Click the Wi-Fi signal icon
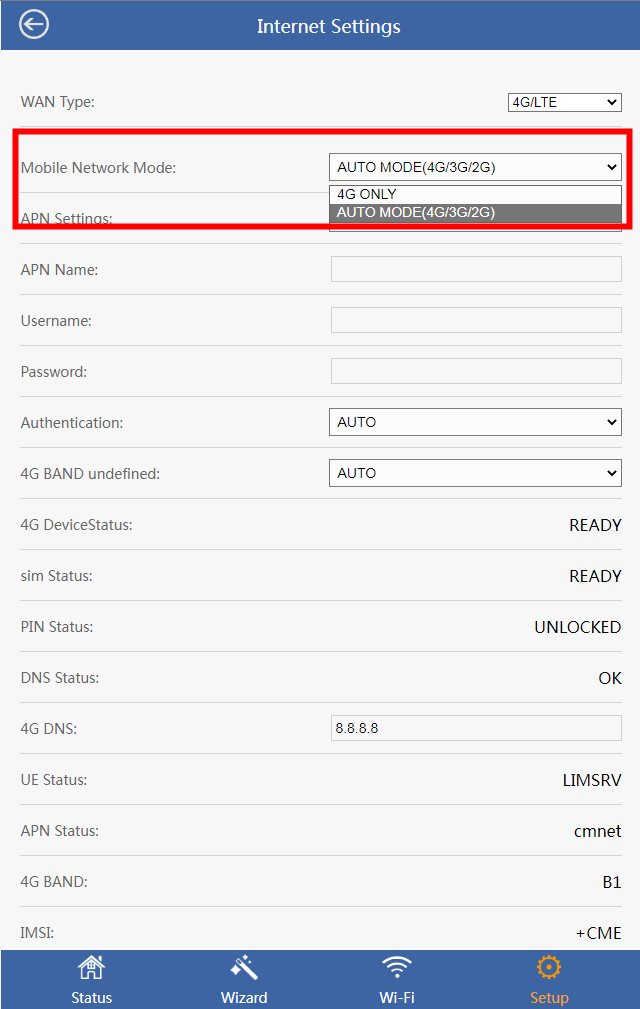Viewport: 640px width, 1009px height. [397, 968]
